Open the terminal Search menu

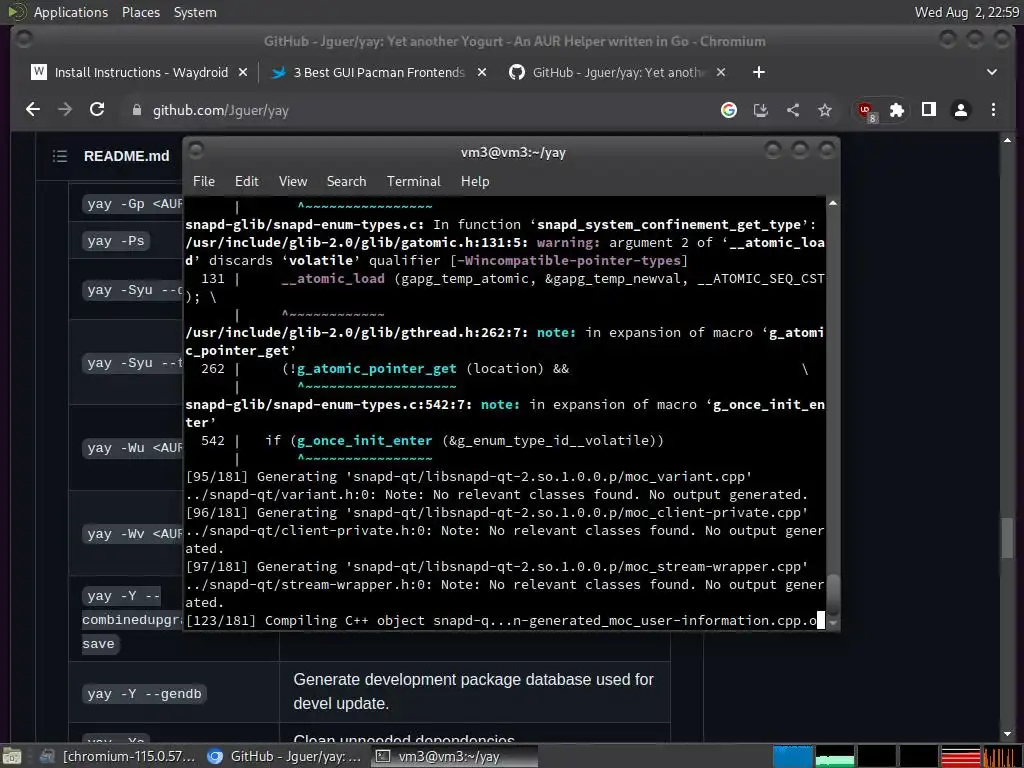coord(346,181)
